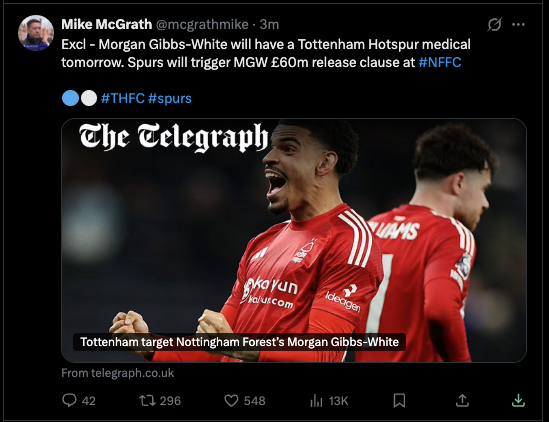Open the Telegraph article preview image
Viewport: 549px width, 422px height.
coord(294,240)
